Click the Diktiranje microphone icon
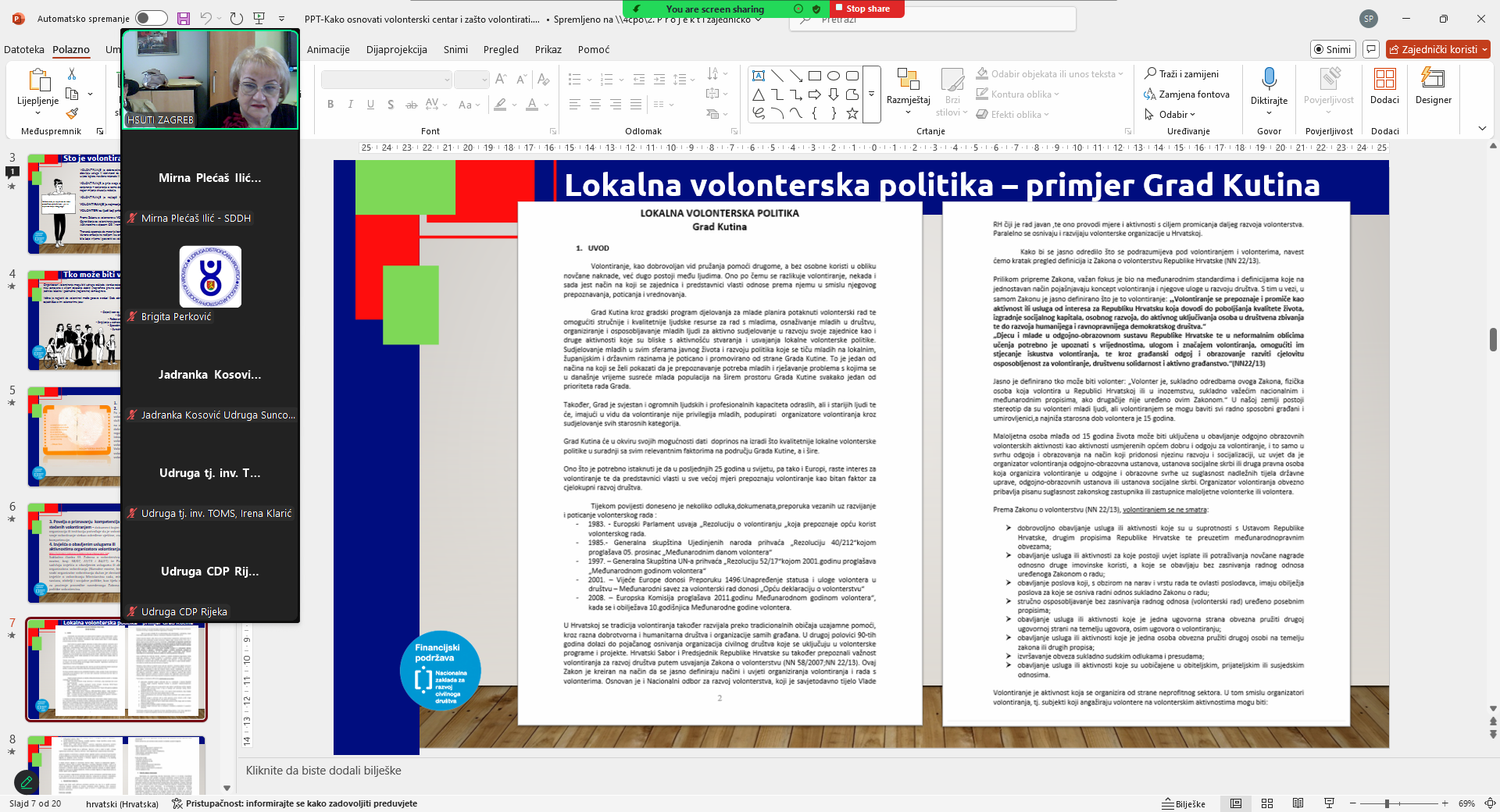 1269,79
